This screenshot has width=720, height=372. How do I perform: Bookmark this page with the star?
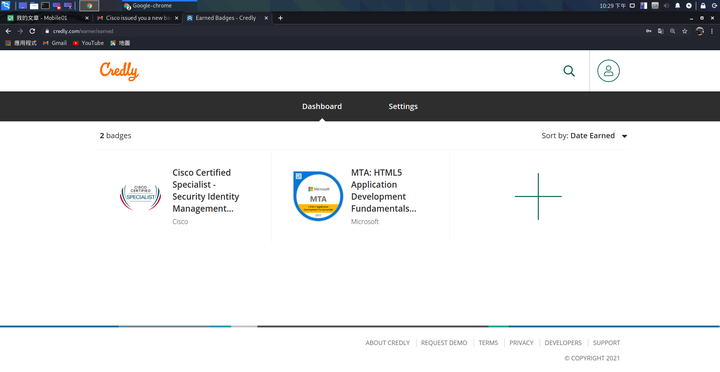click(x=685, y=31)
